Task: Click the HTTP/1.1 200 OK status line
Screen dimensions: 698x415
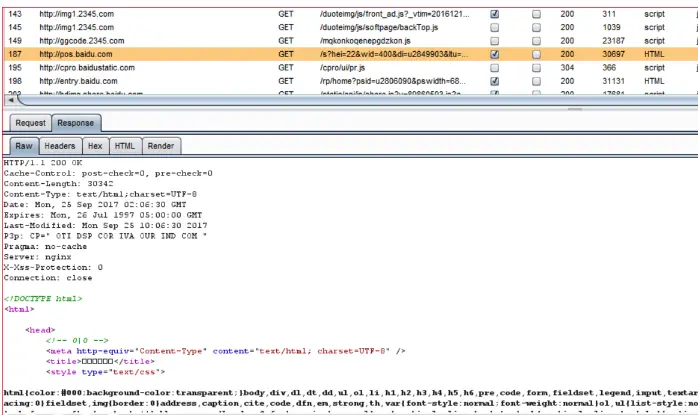Action: click(x=43, y=163)
